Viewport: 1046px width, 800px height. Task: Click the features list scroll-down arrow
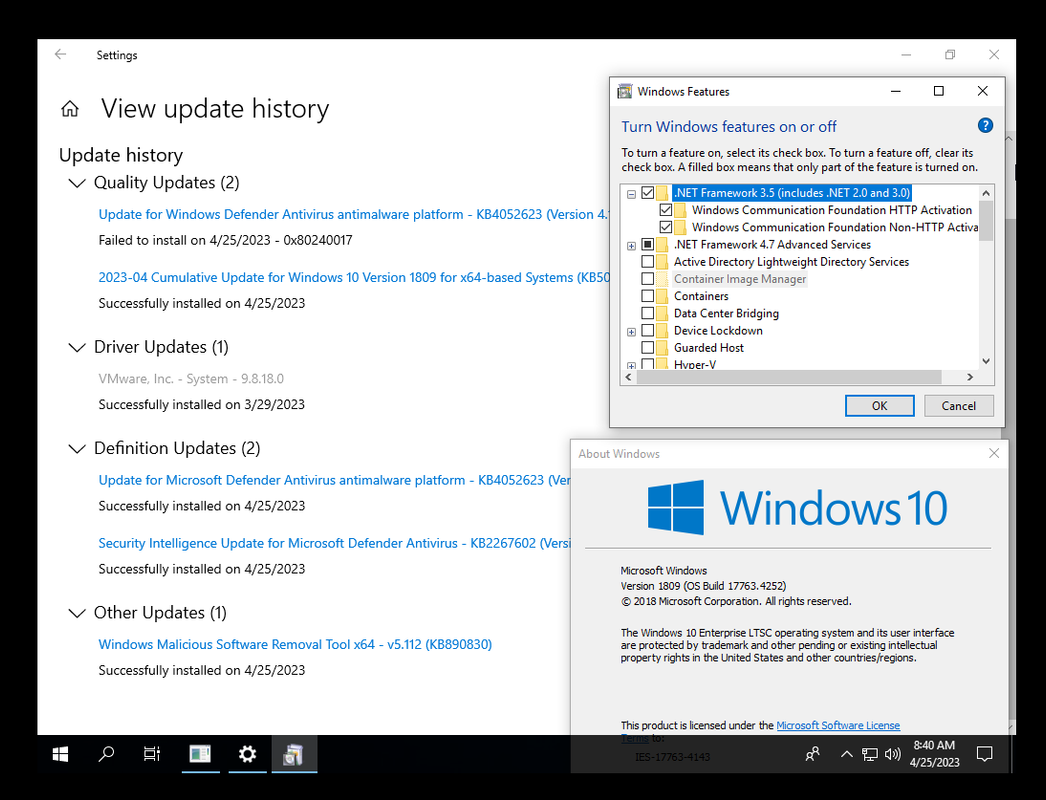point(986,361)
